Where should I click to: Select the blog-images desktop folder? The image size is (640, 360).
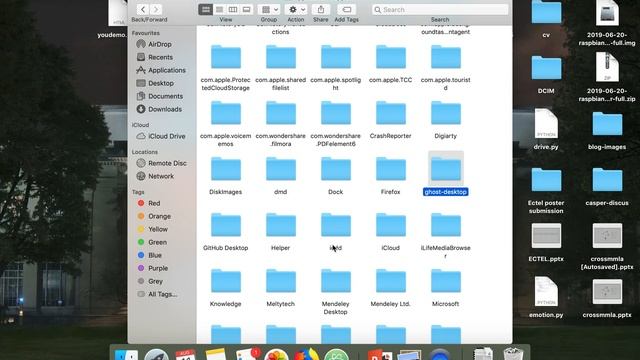607,124
